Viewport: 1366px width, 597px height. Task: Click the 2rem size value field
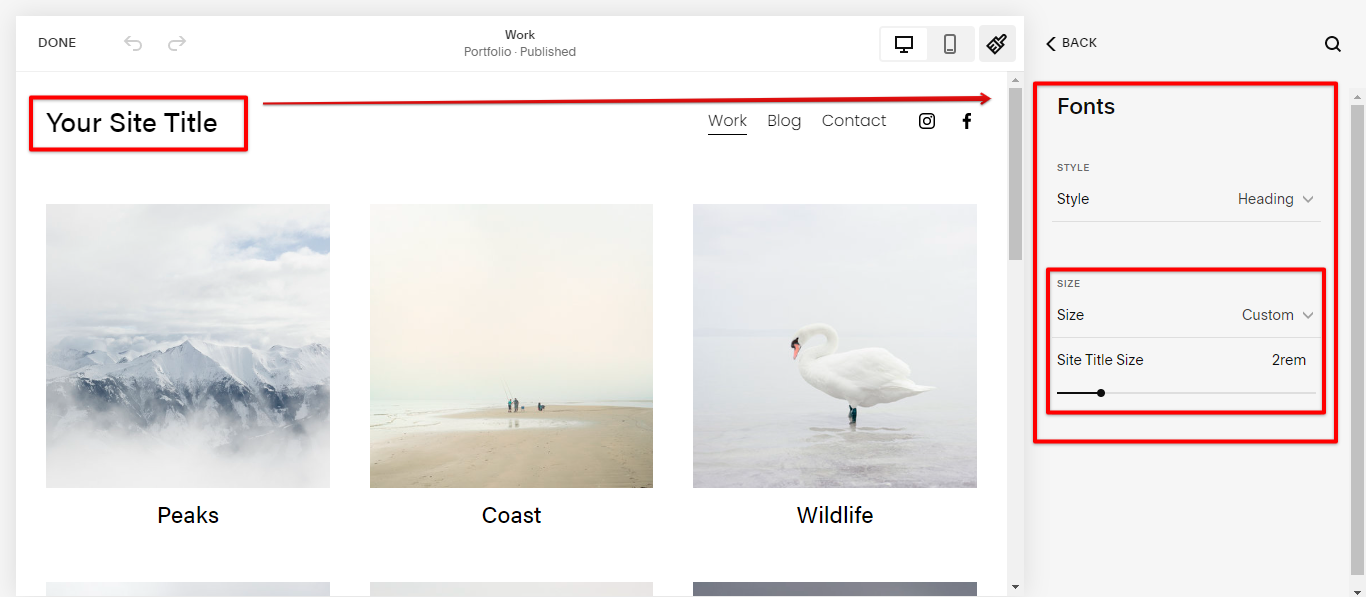1288,360
